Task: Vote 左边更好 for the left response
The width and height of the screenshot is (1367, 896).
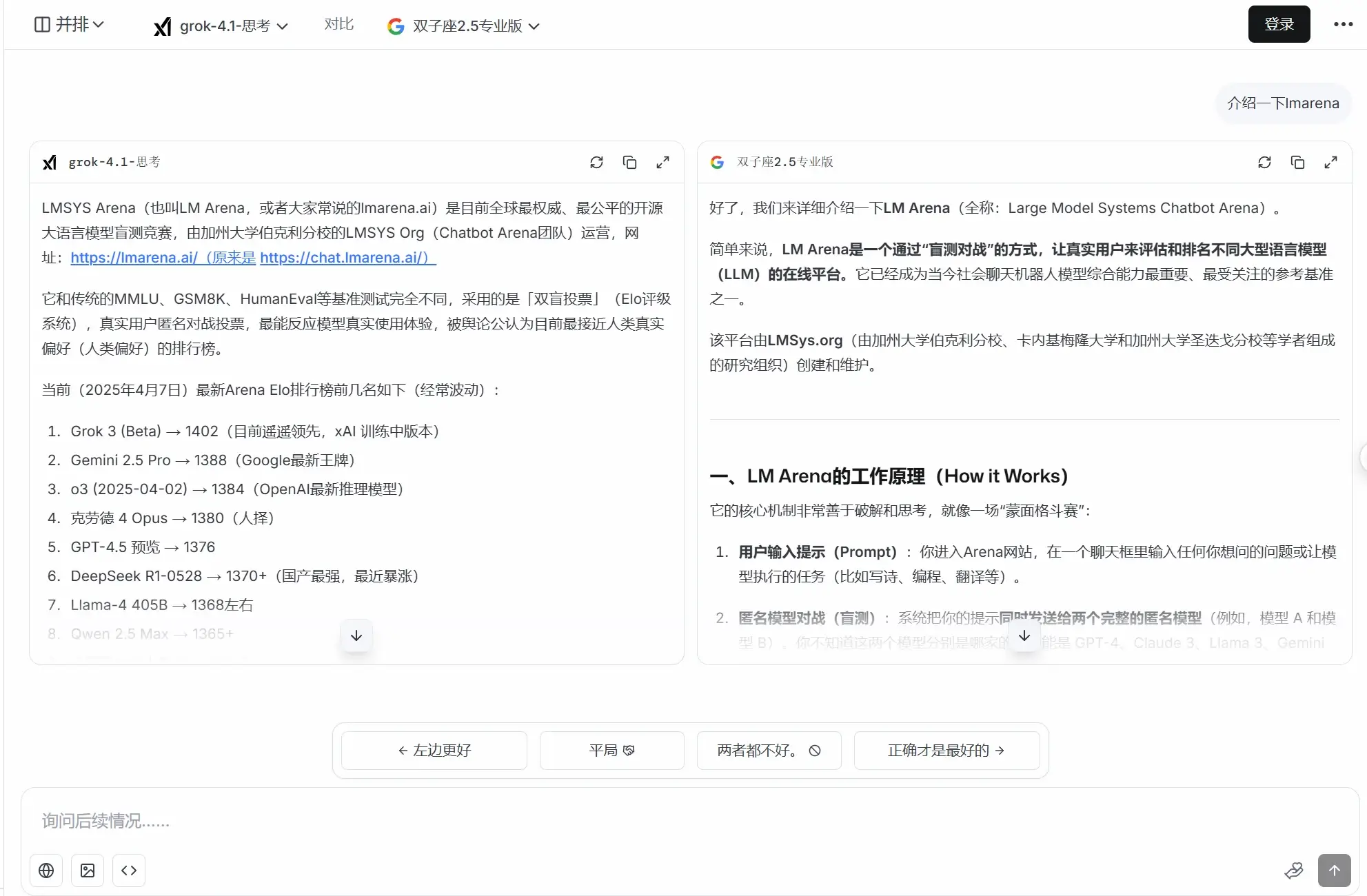Action: coord(434,750)
